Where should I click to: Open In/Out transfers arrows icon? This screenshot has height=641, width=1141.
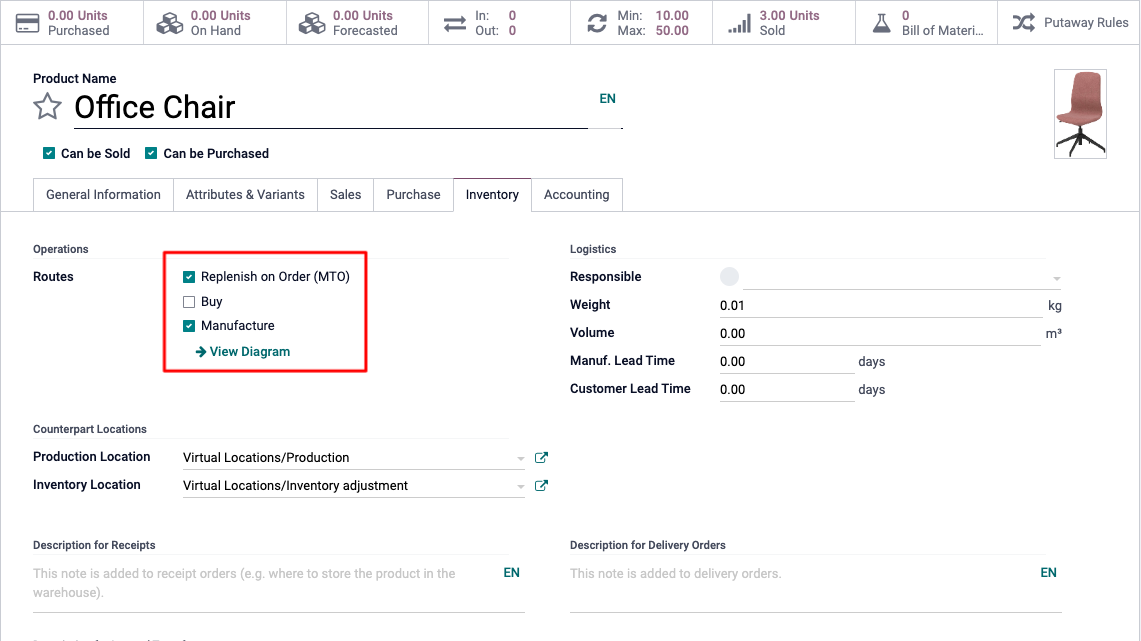pos(455,22)
